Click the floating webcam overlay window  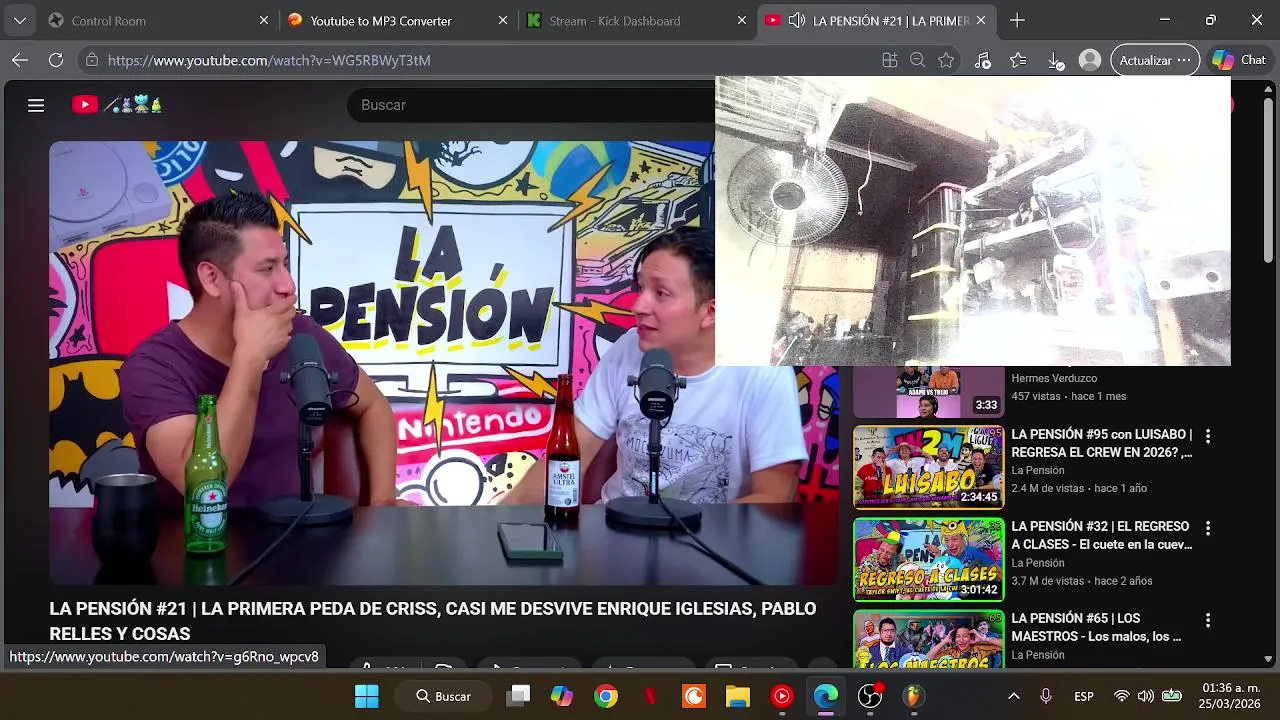(x=973, y=221)
